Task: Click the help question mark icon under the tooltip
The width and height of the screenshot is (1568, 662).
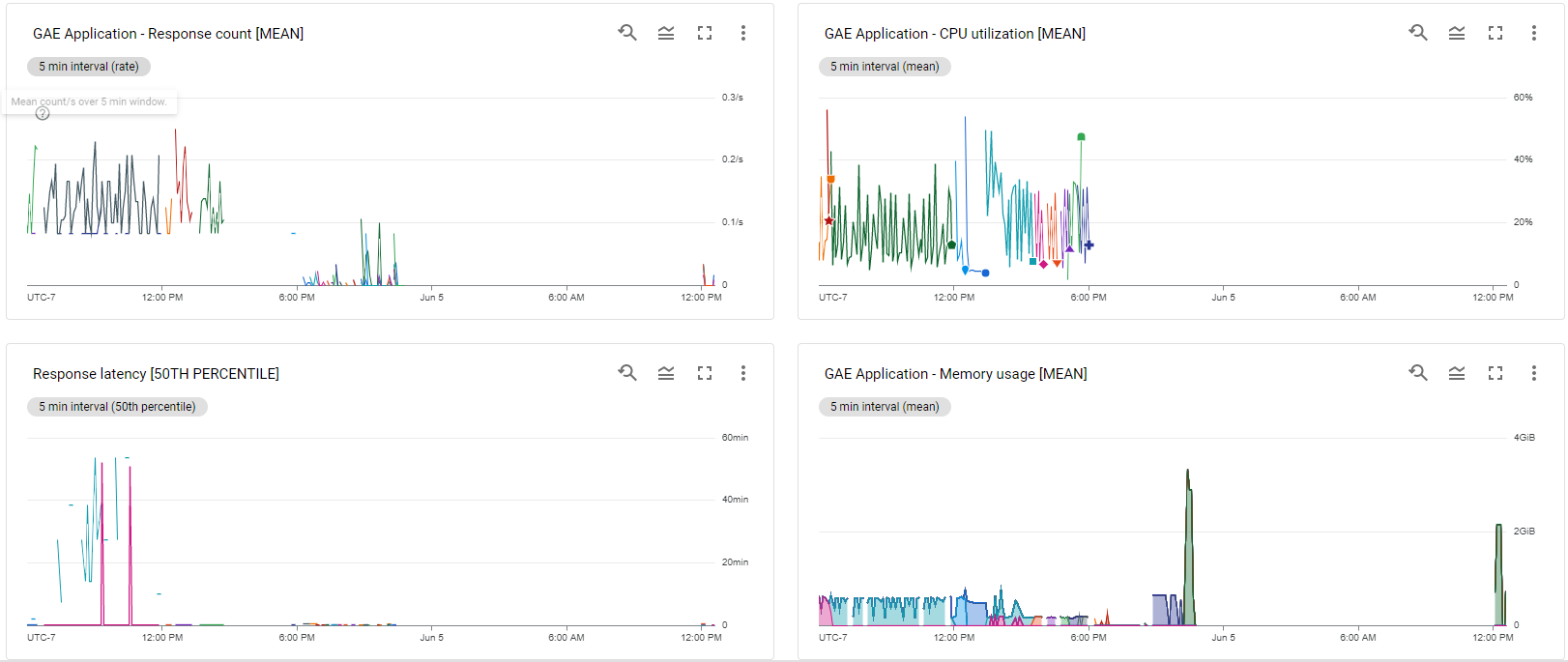Action: (x=43, y=113)
